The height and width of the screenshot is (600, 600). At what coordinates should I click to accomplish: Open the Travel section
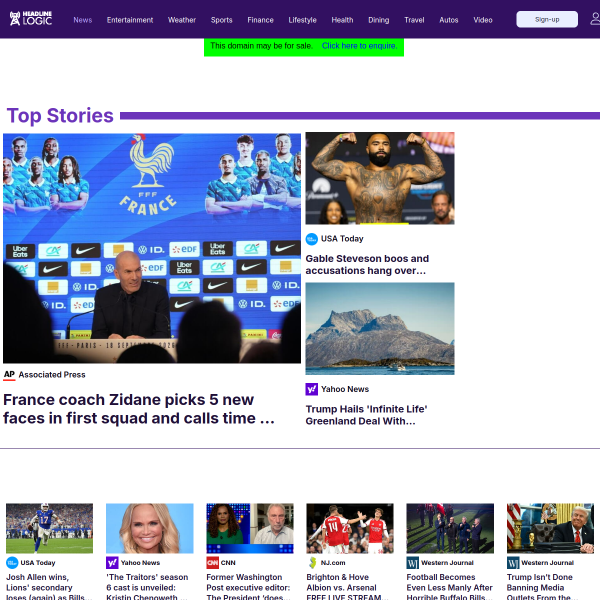pyautogui.click(x=414, y=20)
